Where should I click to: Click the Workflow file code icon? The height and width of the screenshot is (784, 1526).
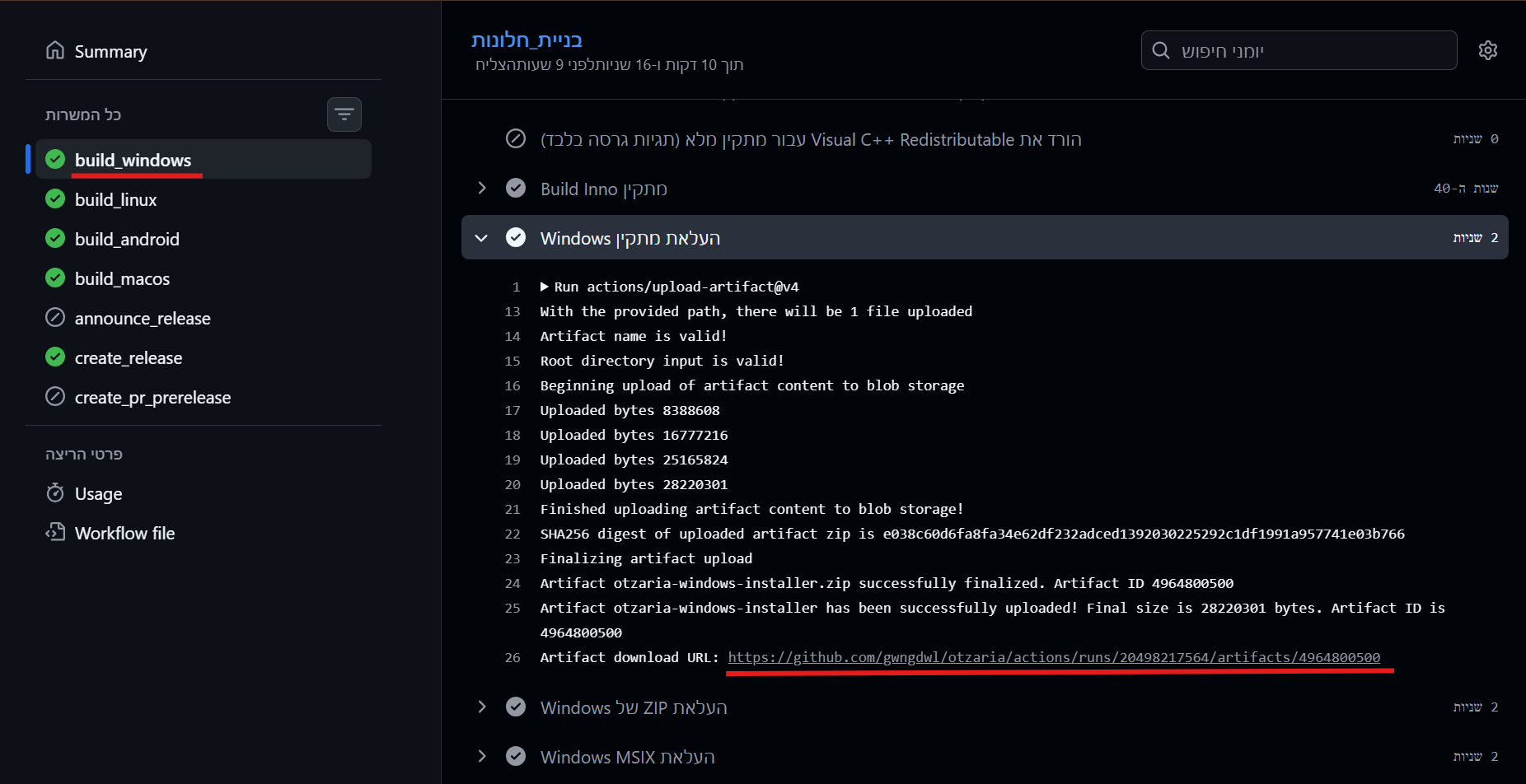(x=55, y=532)
